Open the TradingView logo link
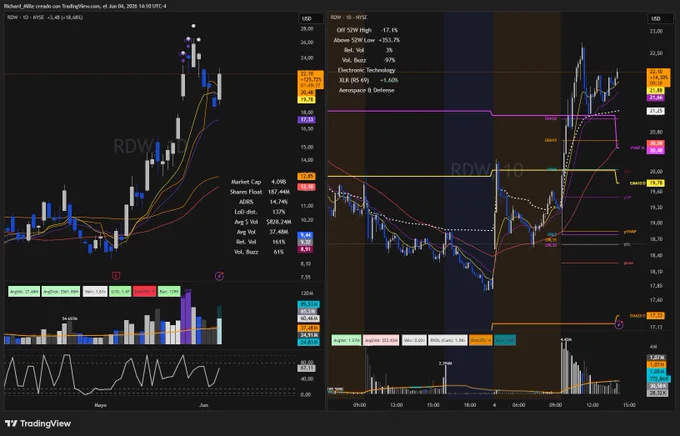This screenshot has width=680, height=436. [x=38, y=423]
